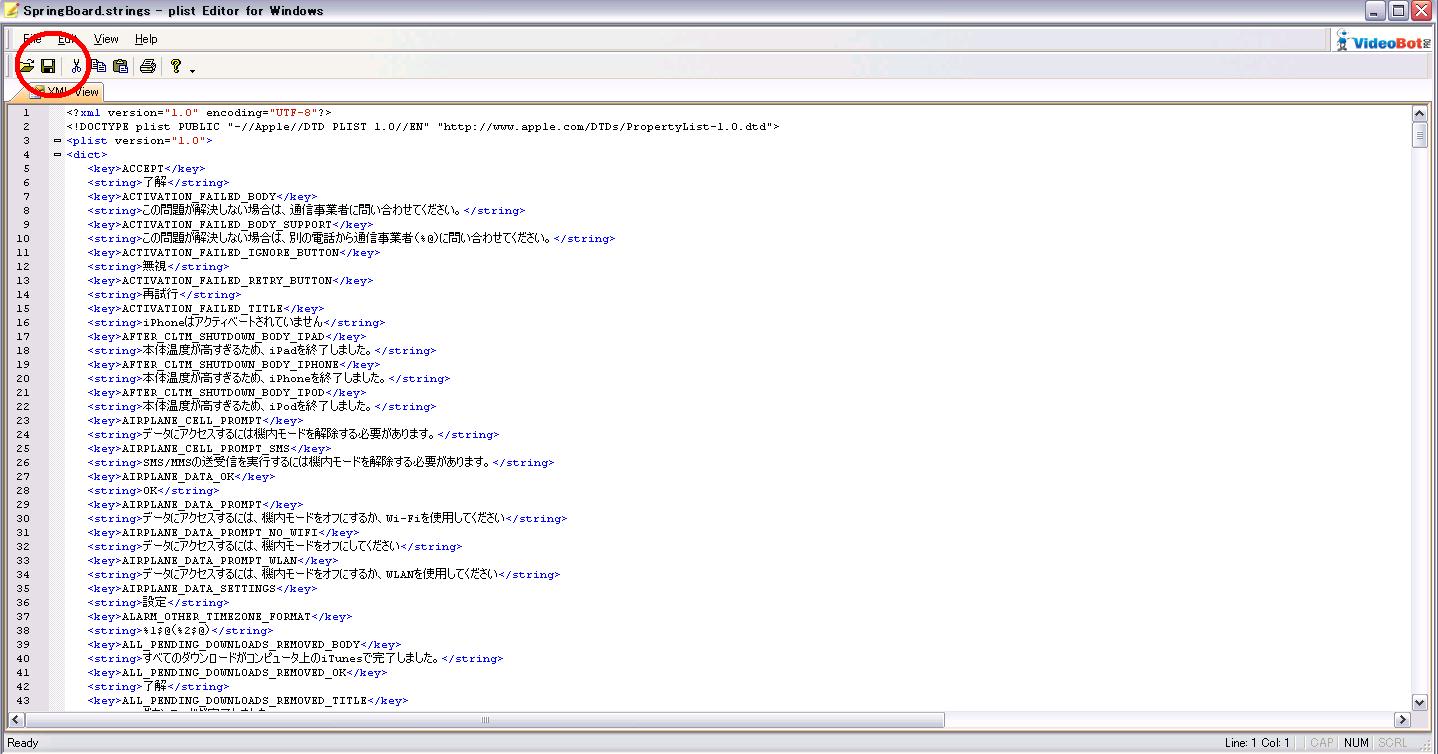Screen dimensions: 1438x754
Task: Click the AFTER_CLTM_SHUTDOWN_BODY_IPAD key
Action: coord(226,337)
